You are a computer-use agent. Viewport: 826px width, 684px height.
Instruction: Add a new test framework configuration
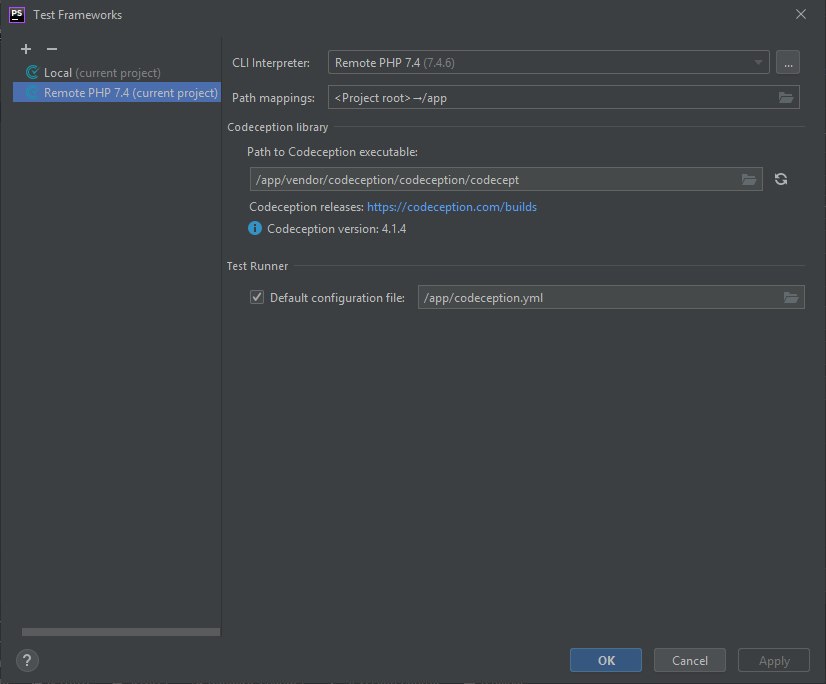tap(26, 49)
